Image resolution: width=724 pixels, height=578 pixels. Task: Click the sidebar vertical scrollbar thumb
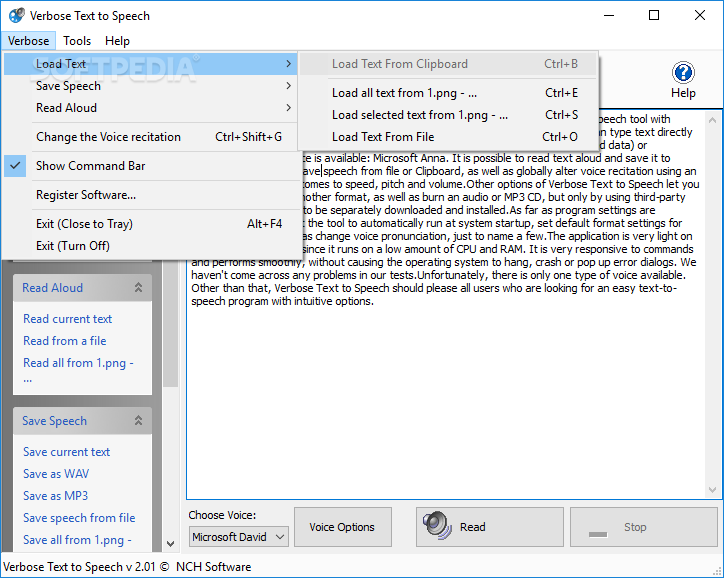(x=170, y=323)
